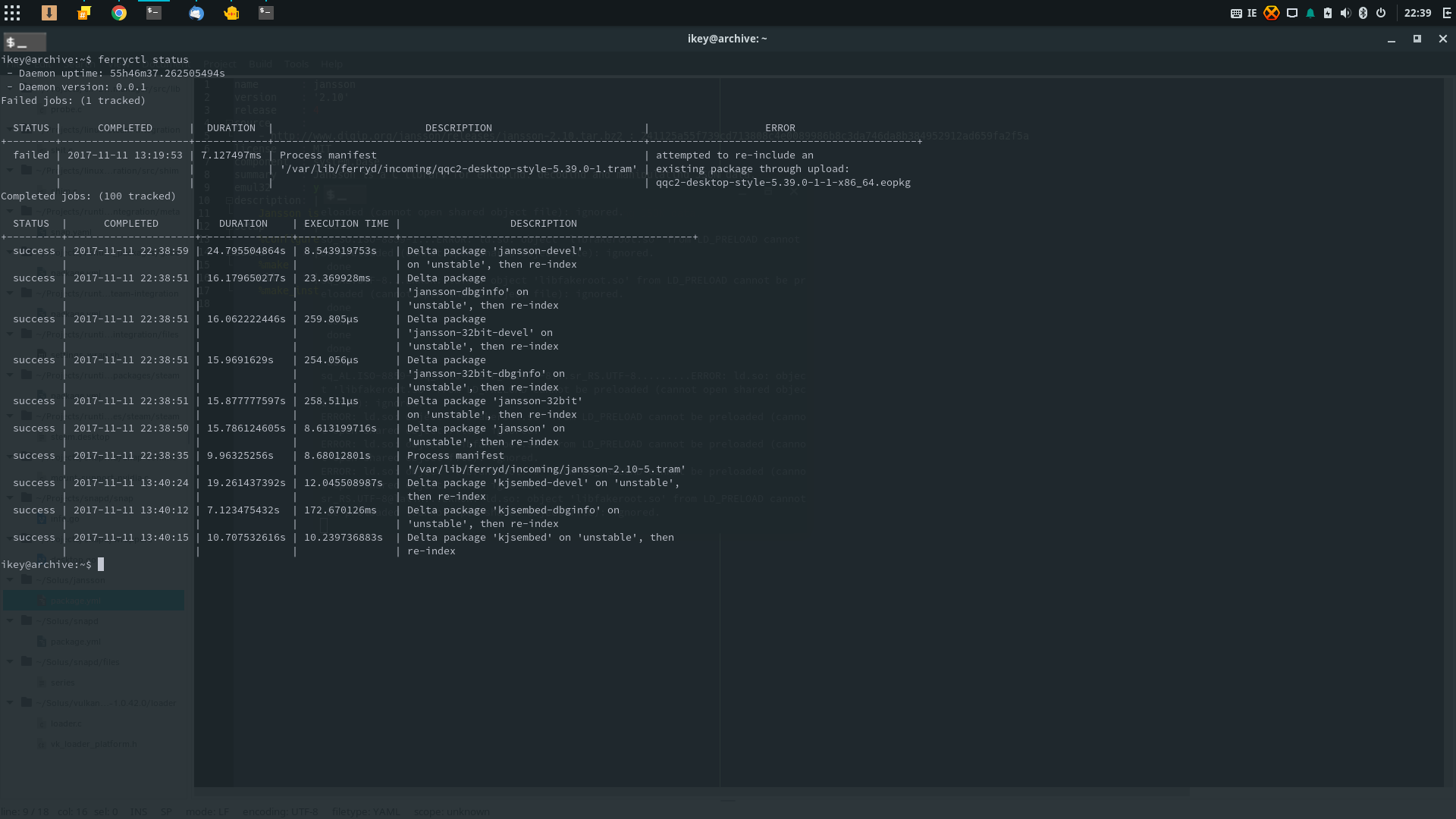Open the orange teapot app icon
The width and height of the screenshot is (1456, 819).
231,13
